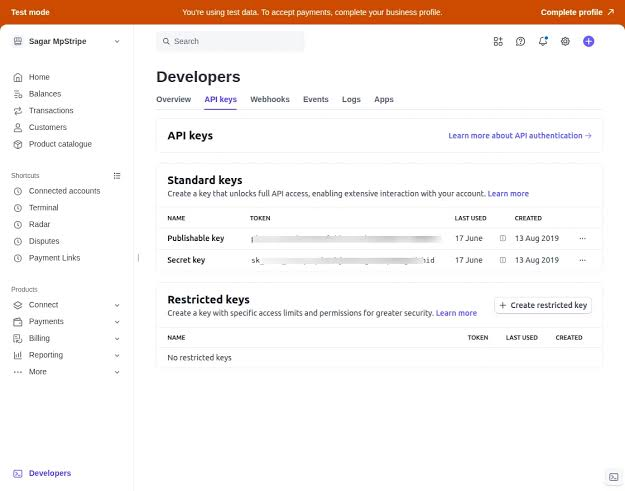The height and width of the screenshot is (491, 625).
Task: Expand the Payments product section
Action: click(x=117, y=322)
